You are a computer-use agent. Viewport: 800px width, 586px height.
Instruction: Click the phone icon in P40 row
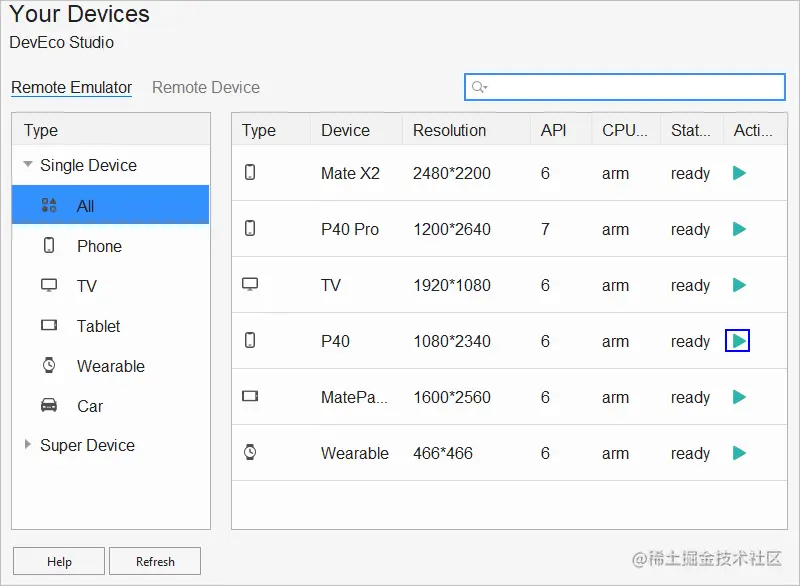(x=250, y=340)
